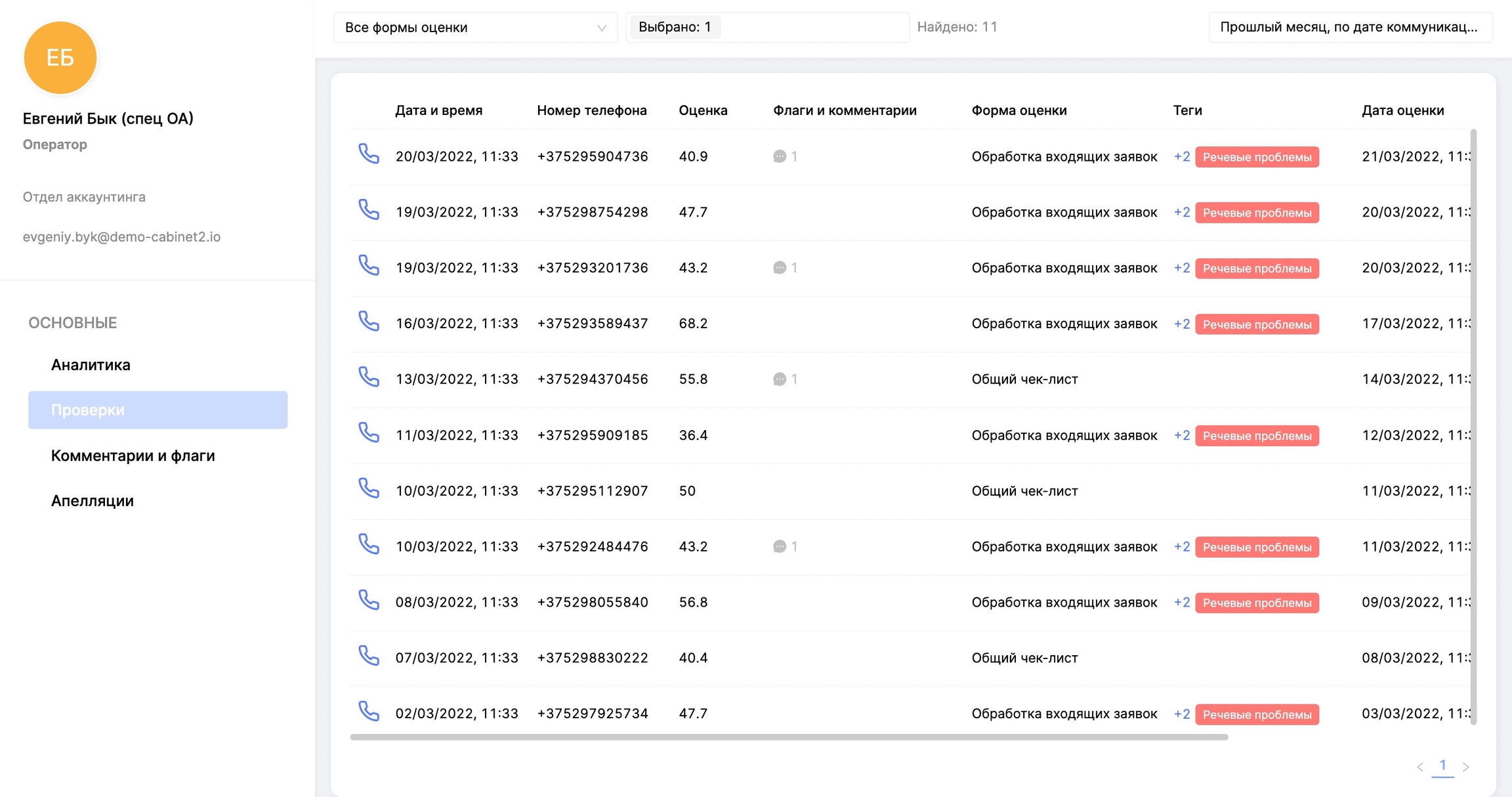This screenshot has width=1512, height=797.
Task: Go to next page arrow
Action: pyautogui.click(x=1465, y=766)
